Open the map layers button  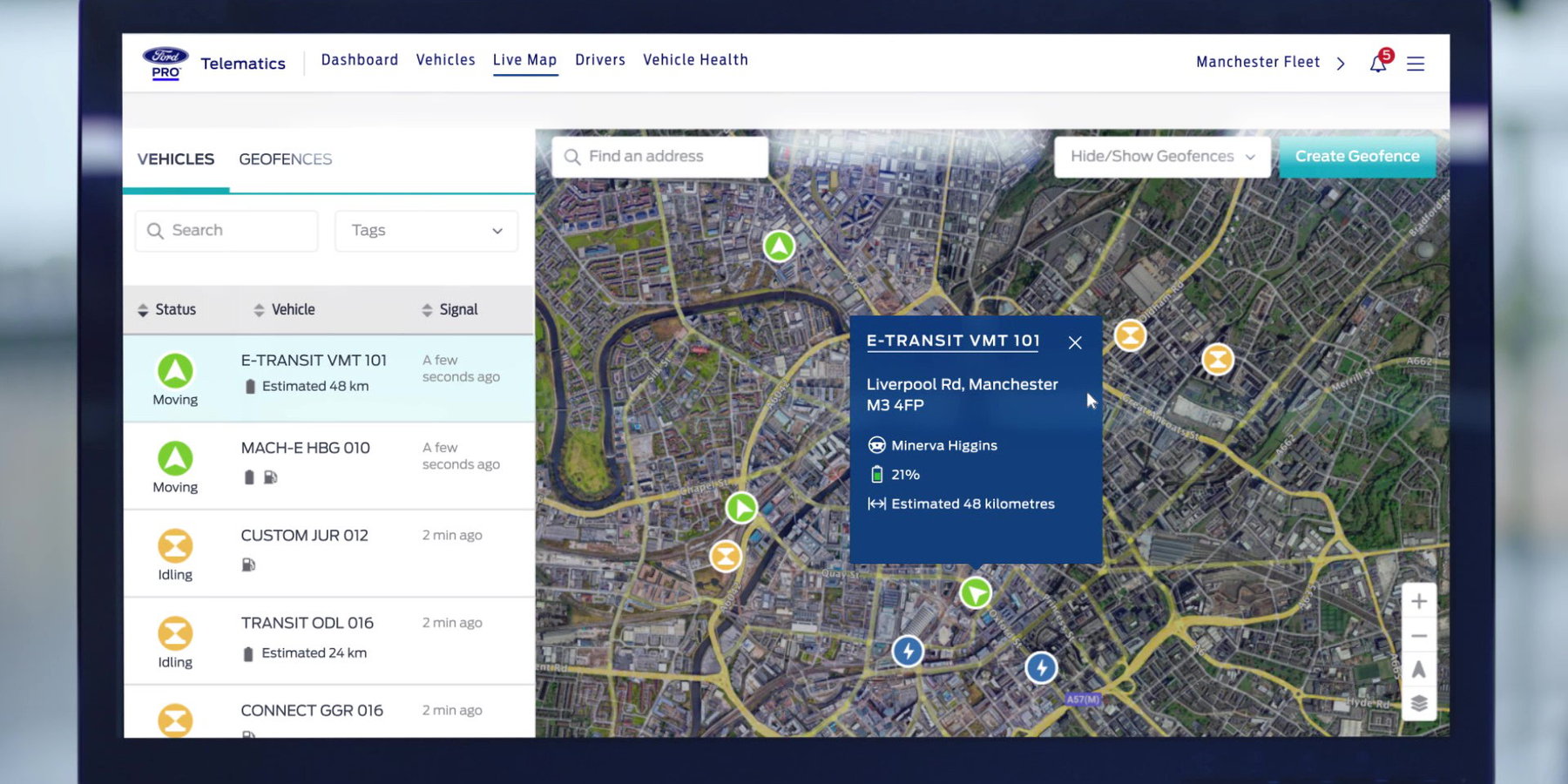tap(1419, 704)
